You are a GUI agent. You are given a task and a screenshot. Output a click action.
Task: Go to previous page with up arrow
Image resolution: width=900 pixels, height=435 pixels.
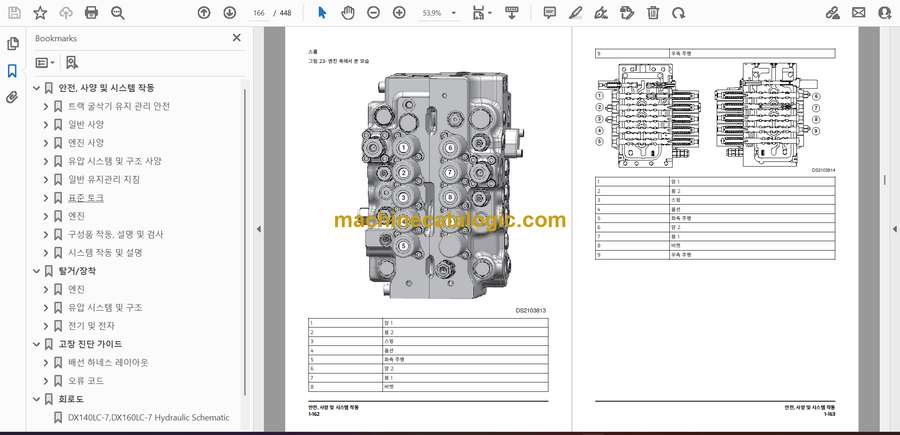pyautogui.click(x=204, y=13)
